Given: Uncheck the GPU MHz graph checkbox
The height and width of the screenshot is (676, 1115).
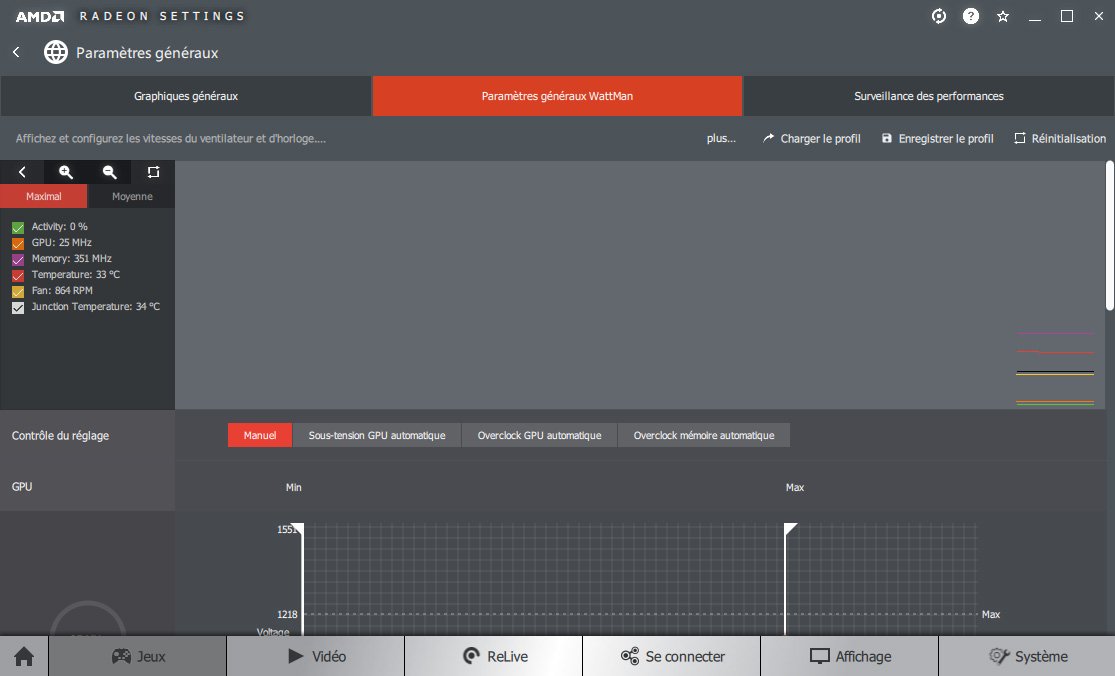Looking at the screenshot, I should click(18, 244).
